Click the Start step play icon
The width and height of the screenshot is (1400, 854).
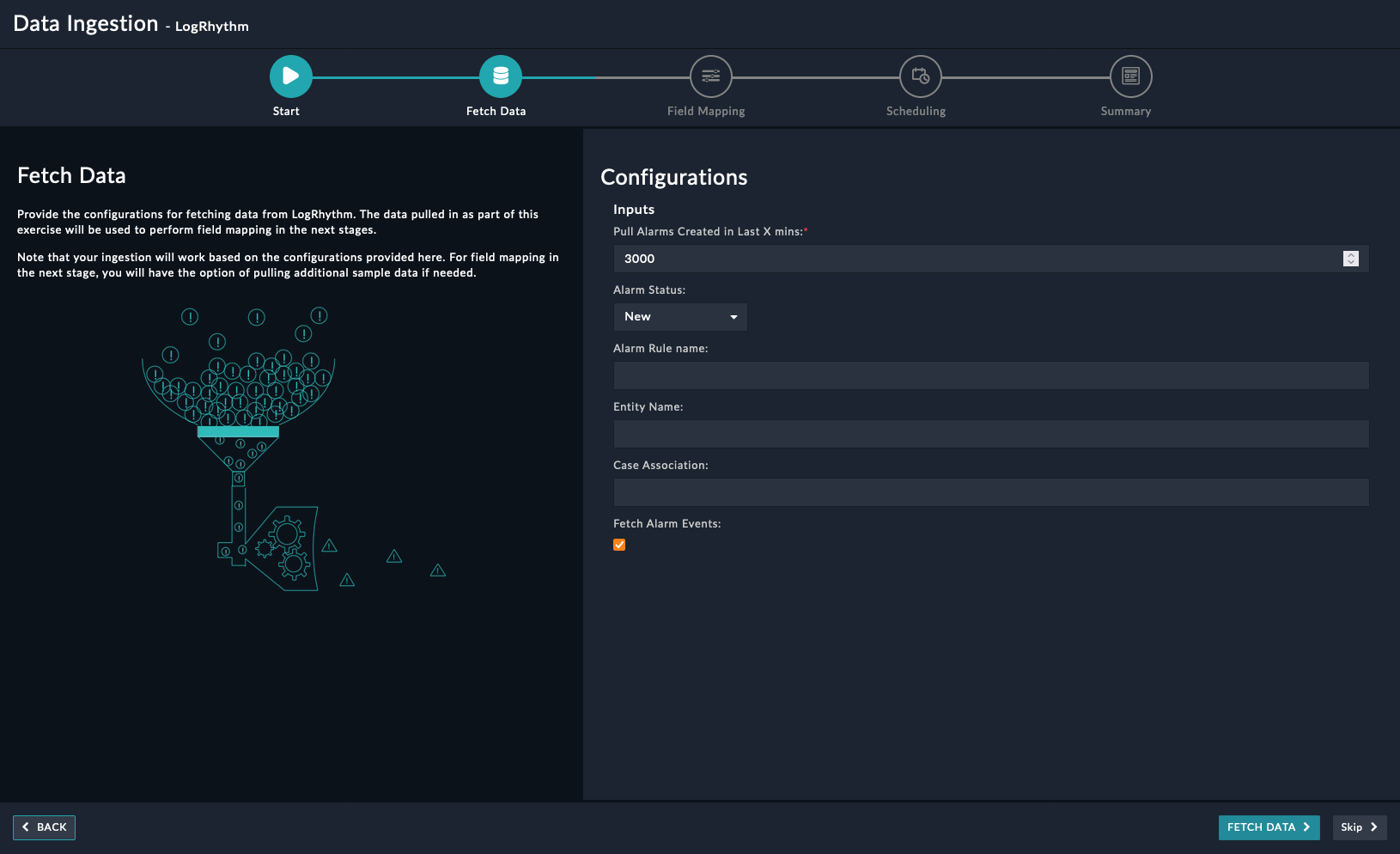[290, 76]
